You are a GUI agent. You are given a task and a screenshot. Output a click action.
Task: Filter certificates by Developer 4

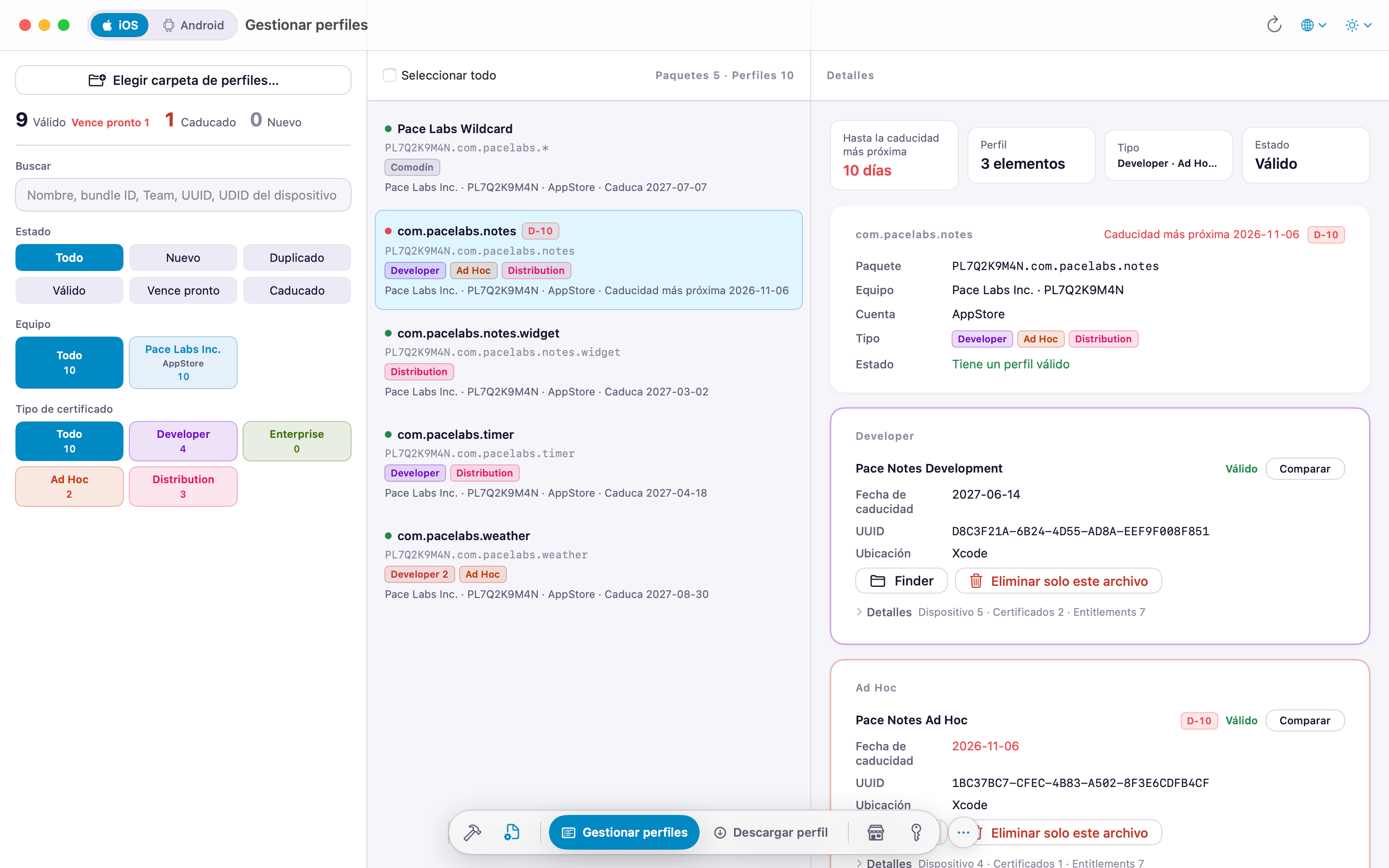point(183,441)
